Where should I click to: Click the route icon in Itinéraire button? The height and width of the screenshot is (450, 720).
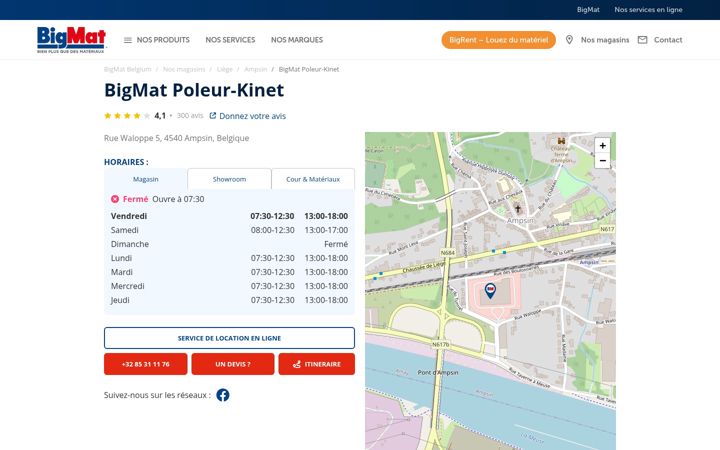[x=297, y=364]
